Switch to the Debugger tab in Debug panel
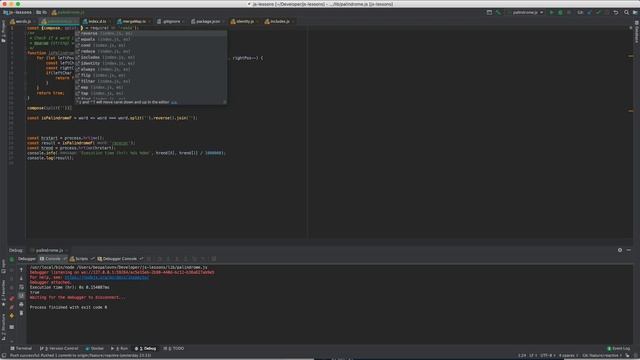The width and height of the screenshot is (640, 360). click(27, 259)
